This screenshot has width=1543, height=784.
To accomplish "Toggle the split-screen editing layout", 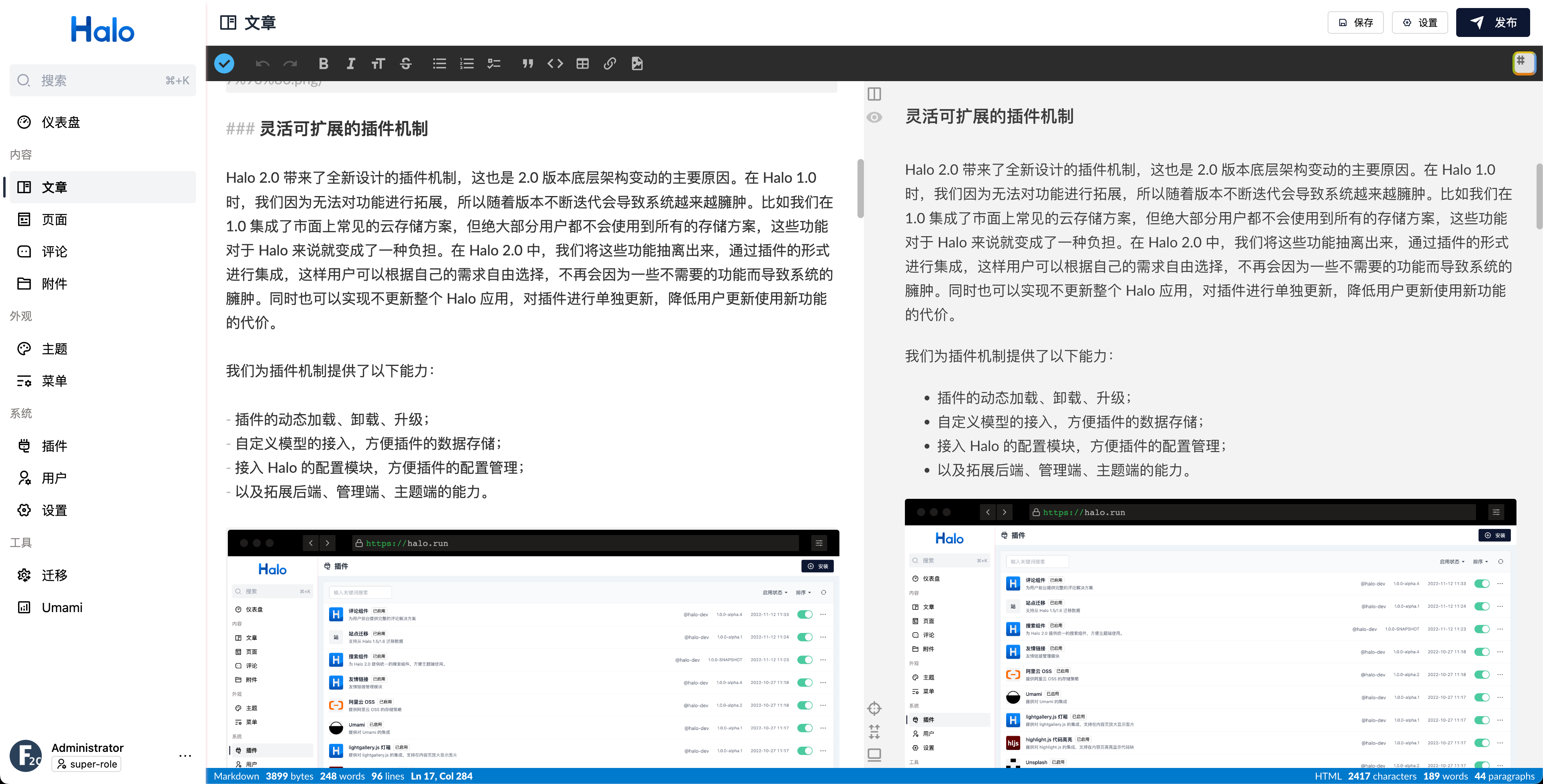I will click(x=874, y=94).
